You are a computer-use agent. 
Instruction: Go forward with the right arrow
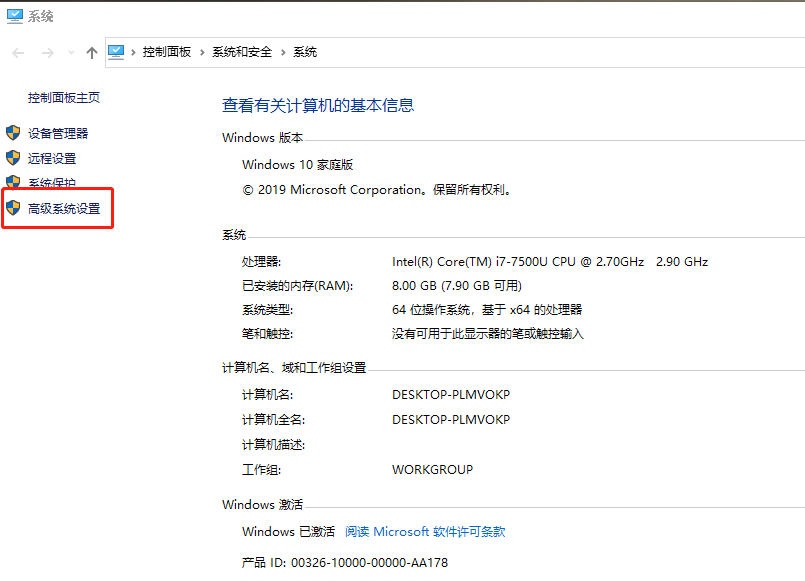[x=48, y=52]
